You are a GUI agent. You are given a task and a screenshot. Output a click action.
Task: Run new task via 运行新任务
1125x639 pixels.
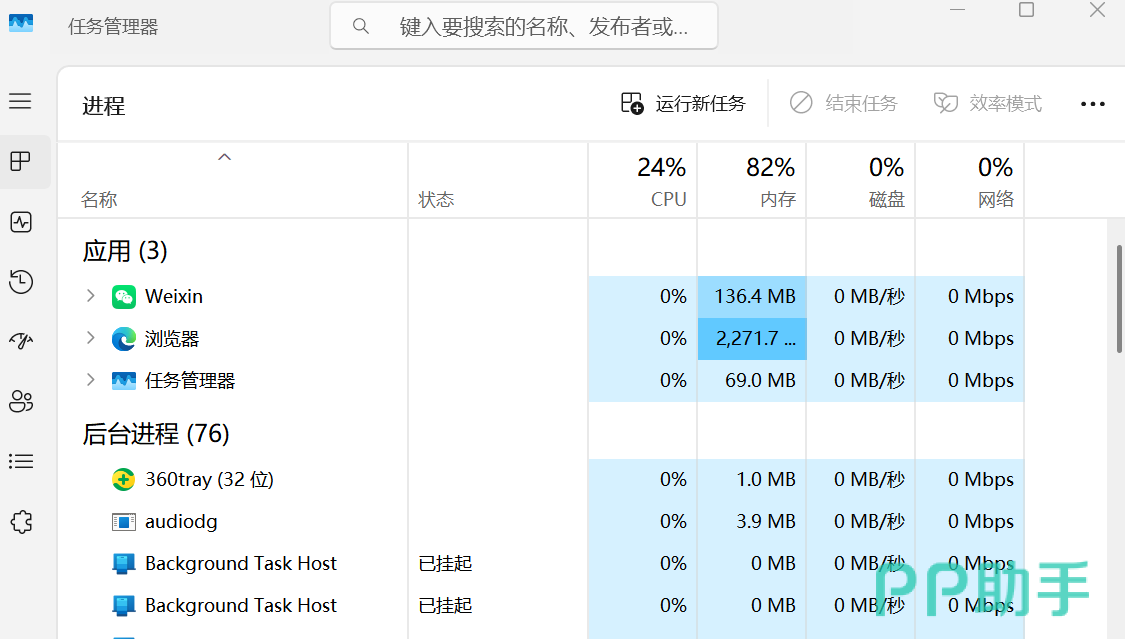684,103
